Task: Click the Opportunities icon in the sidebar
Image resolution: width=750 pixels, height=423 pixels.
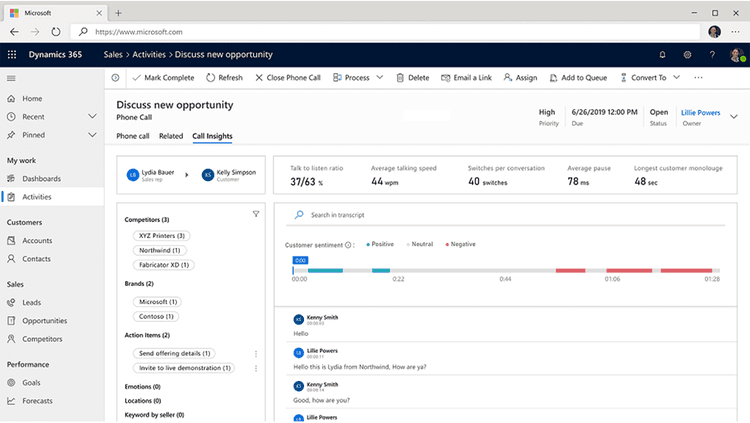Action: point(11,321)
